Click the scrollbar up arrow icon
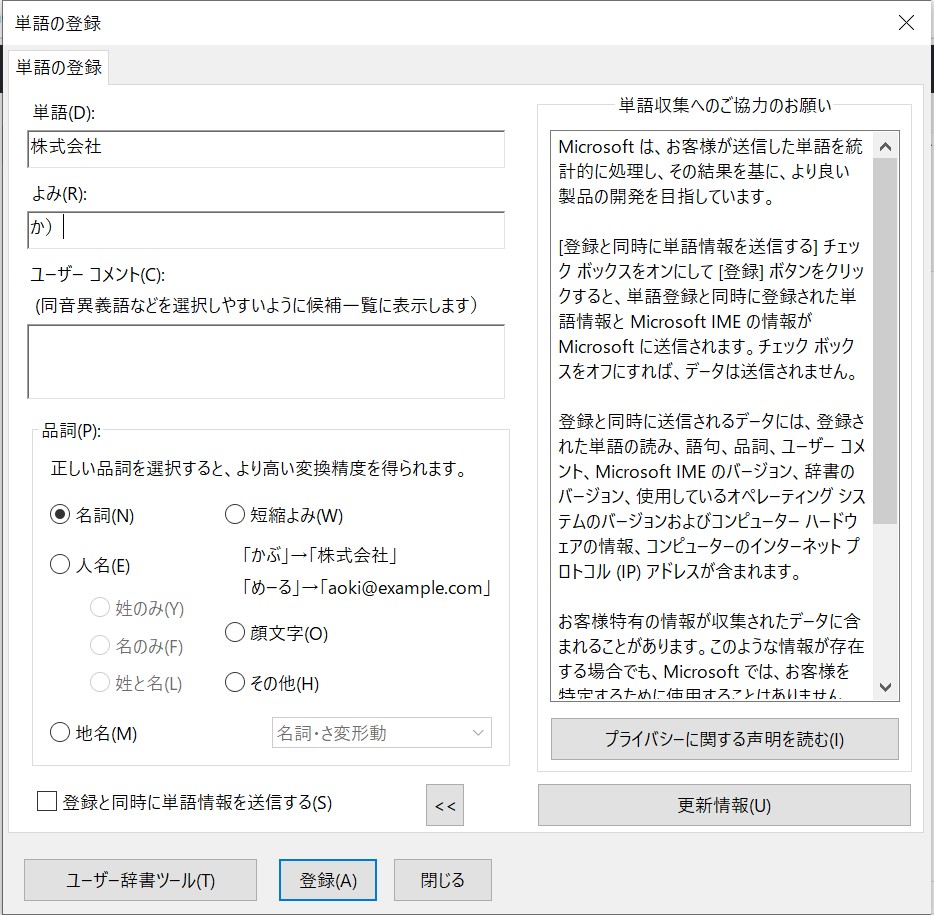The image size is (934, 915). (x=884, y=145)
